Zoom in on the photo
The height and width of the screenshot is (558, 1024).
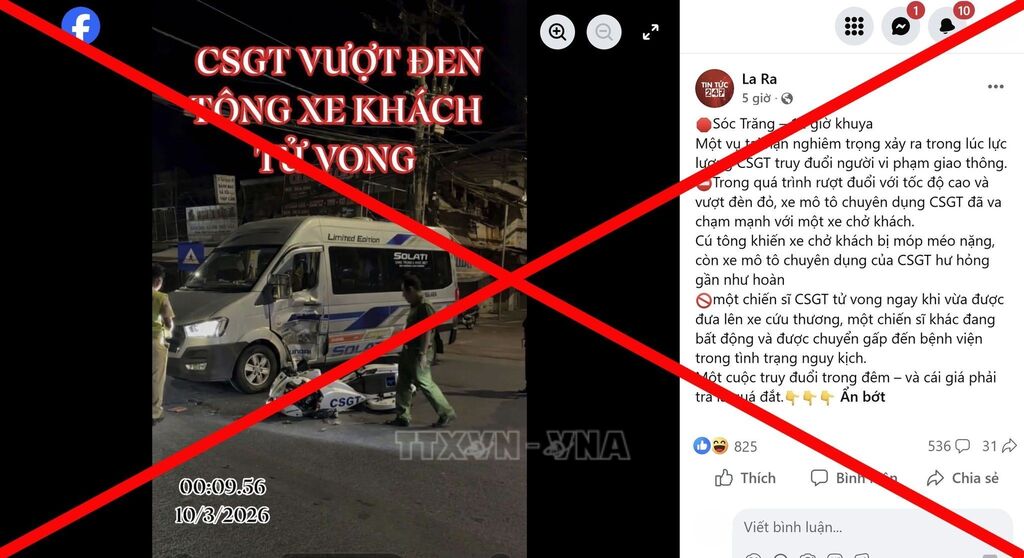(x=557, y=31)
